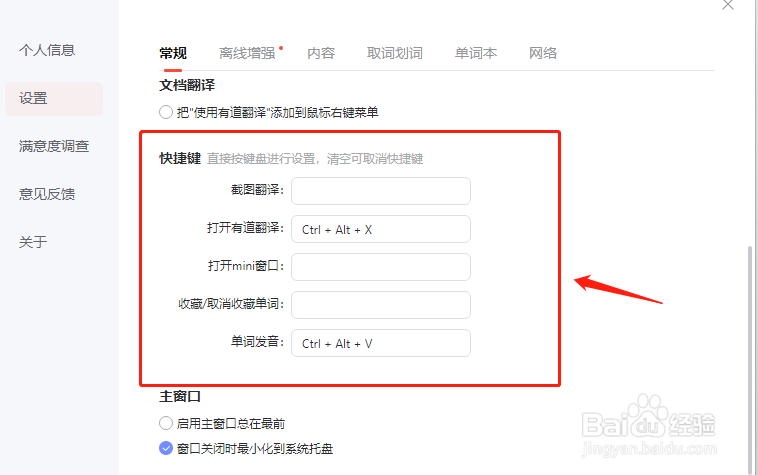The height and width of the screenshot is (475, 758).
Task: Open the 内容 tab
Action: coord(321,53)
